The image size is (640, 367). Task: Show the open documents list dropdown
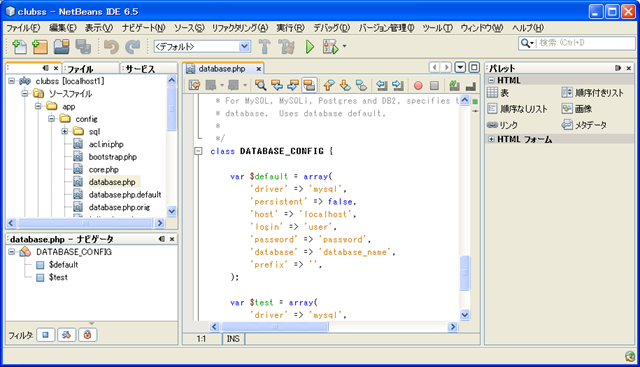(x=460, y=67)
